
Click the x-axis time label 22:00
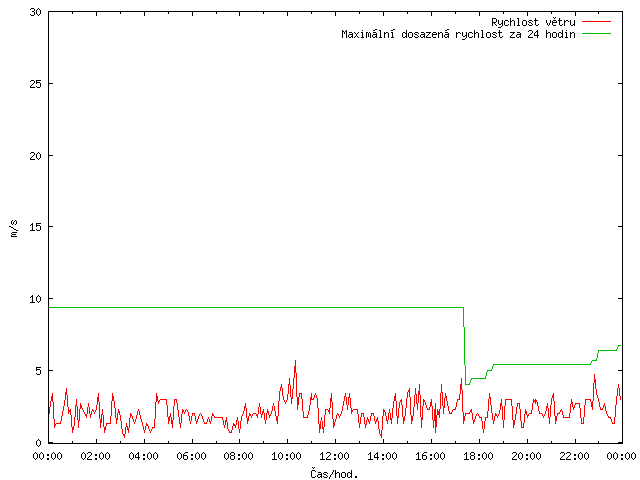coord(574,456)
